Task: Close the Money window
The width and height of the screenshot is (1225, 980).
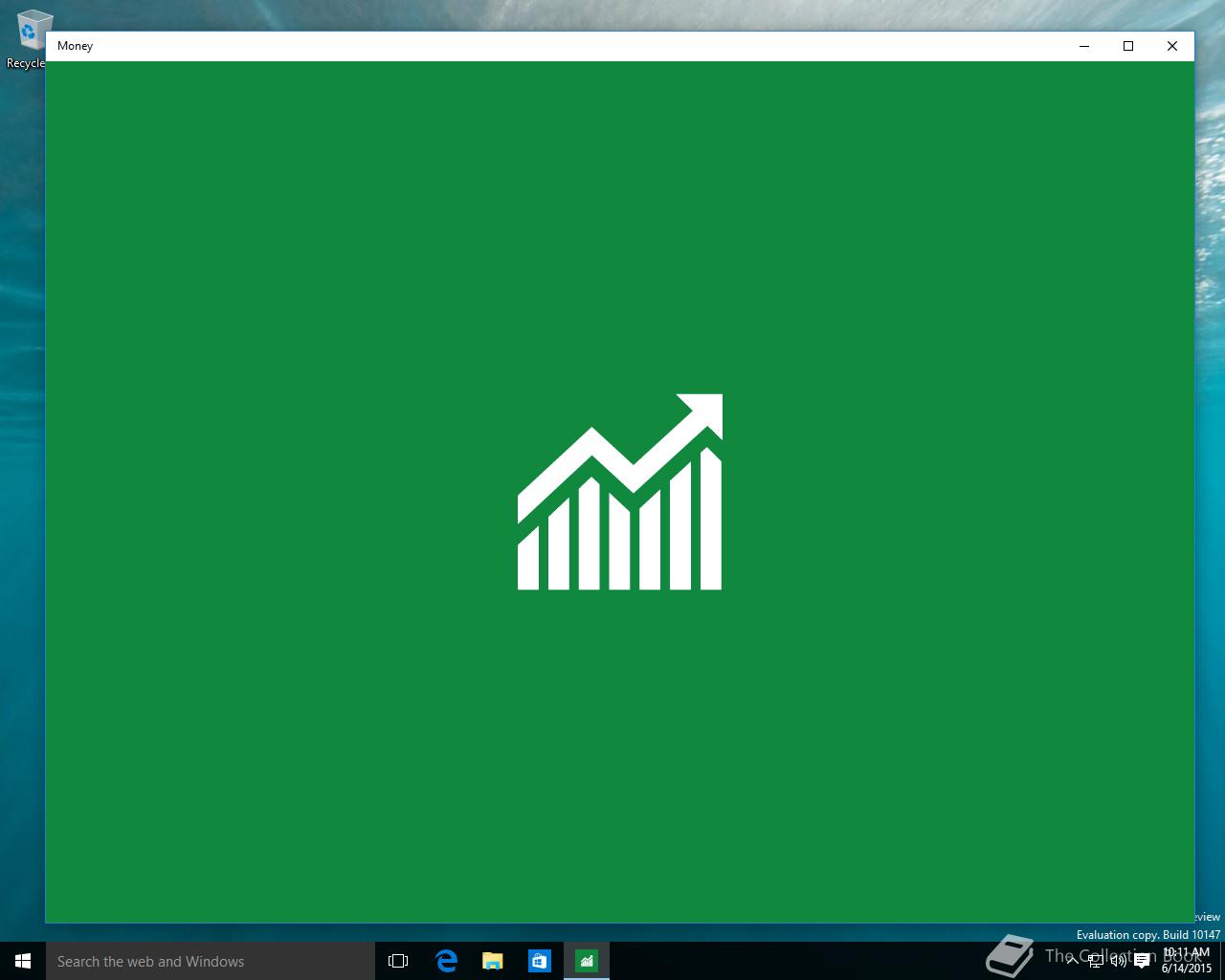Action: click(1172, 46)
